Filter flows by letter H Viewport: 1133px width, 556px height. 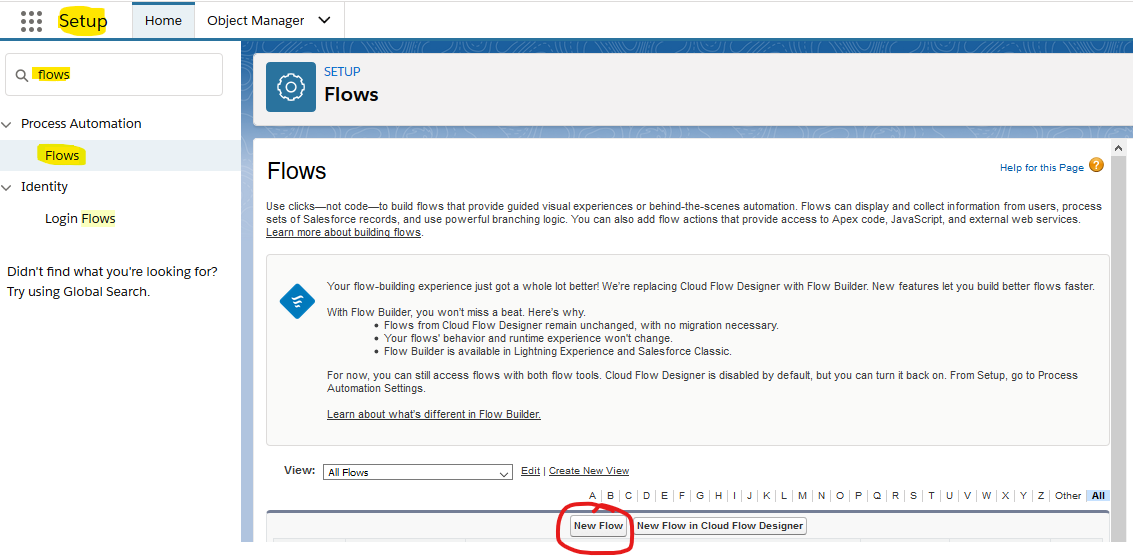(x=718, y=496)
